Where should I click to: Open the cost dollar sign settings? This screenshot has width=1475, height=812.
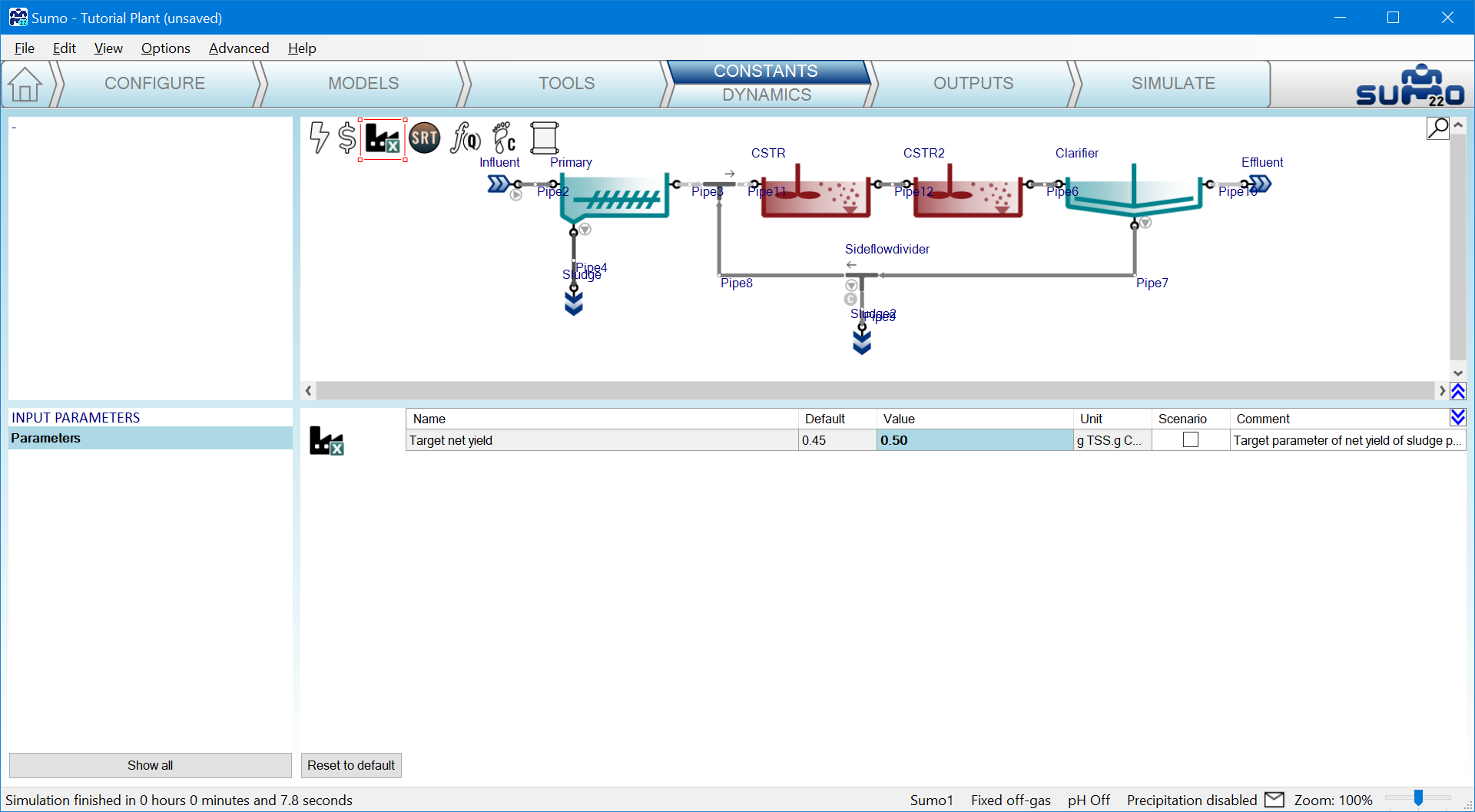pos(347,138)
